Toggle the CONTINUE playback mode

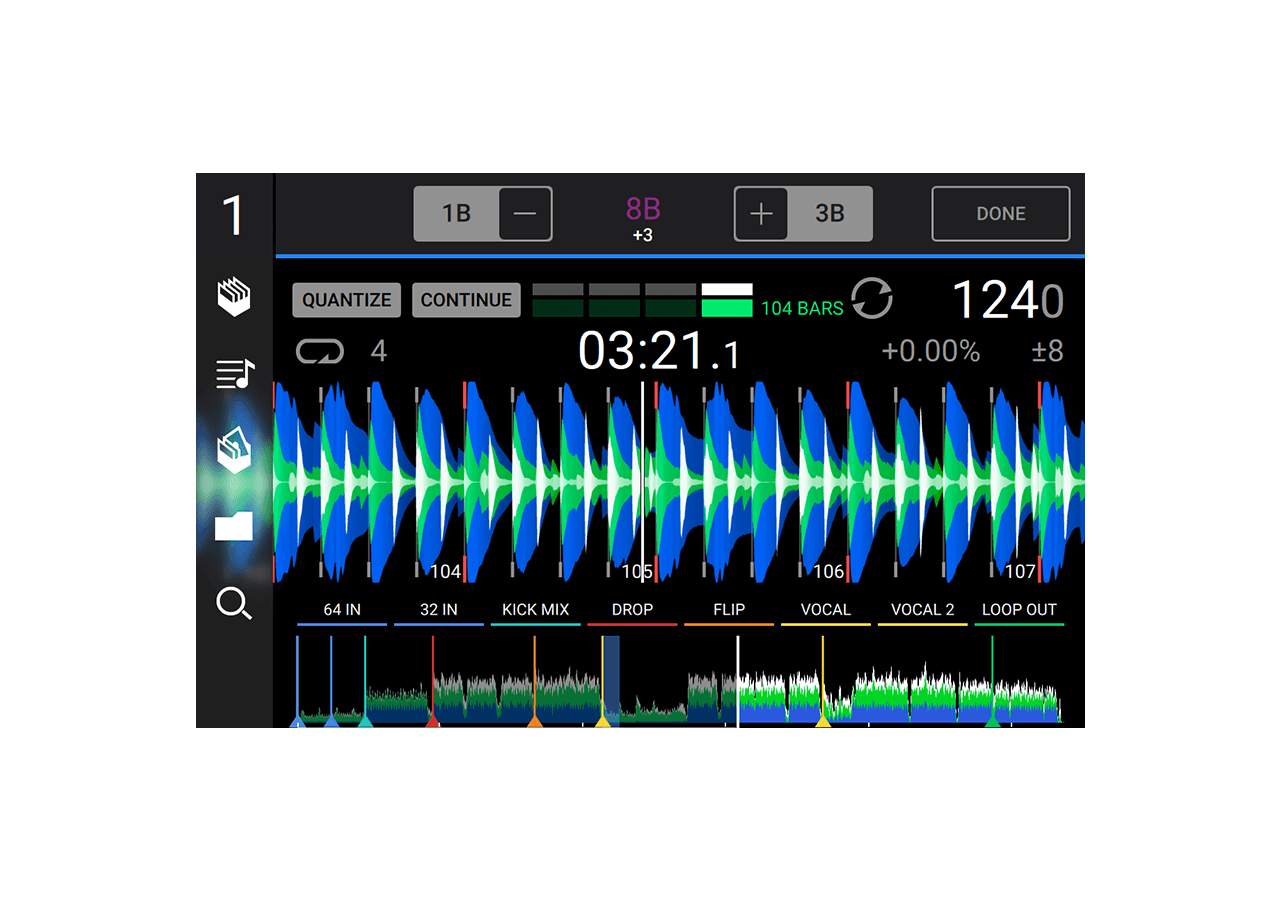coord(466,300)
